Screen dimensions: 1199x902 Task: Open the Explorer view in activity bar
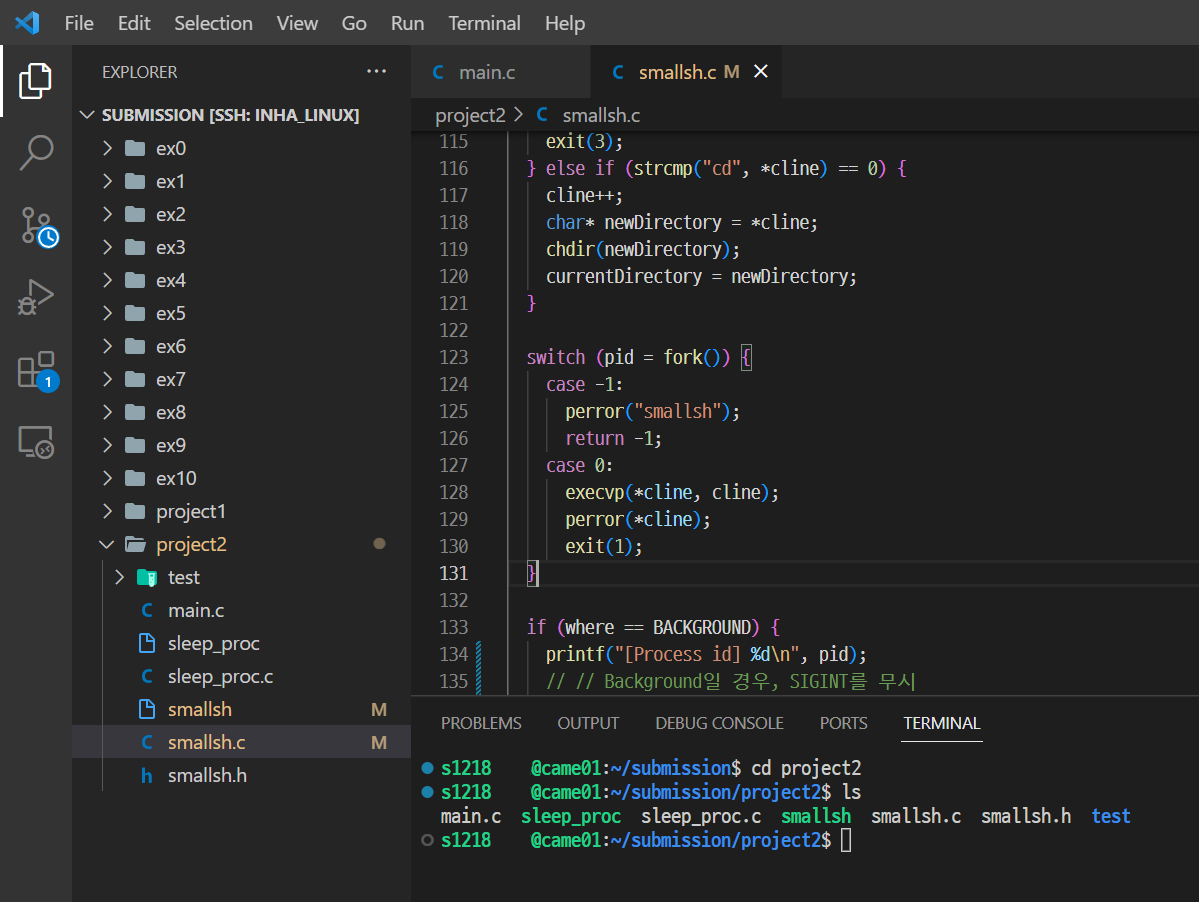click(x=35, y=80)
